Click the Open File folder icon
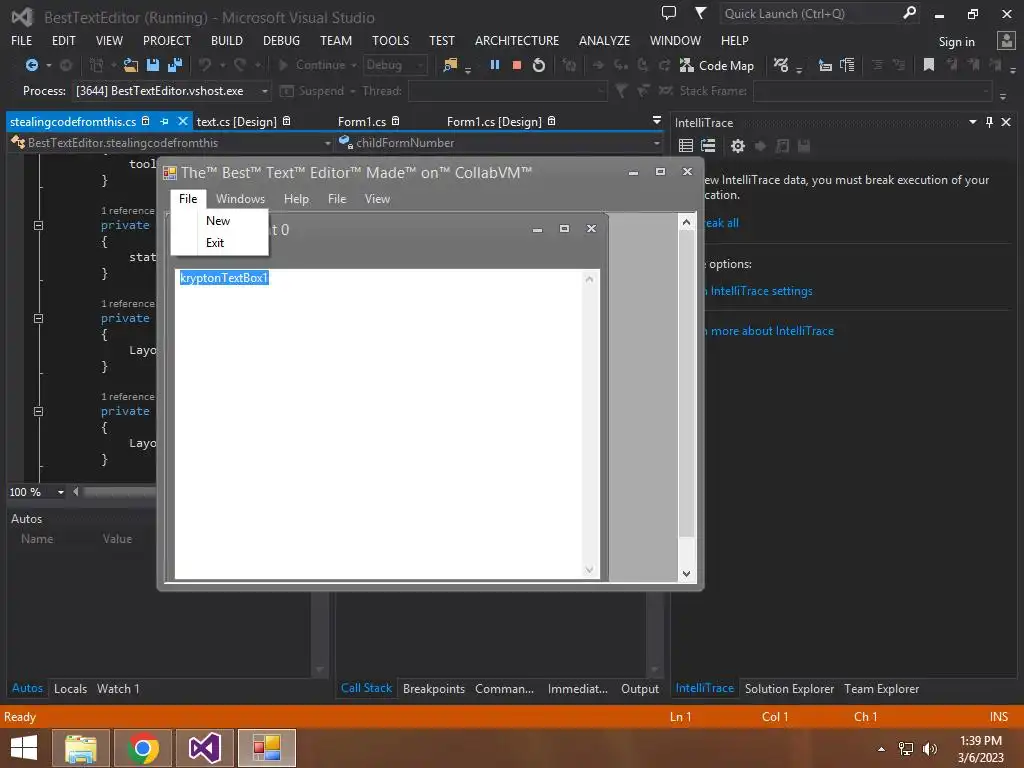The width and height of the screenshot is (1024, 768). coord(131,65)
